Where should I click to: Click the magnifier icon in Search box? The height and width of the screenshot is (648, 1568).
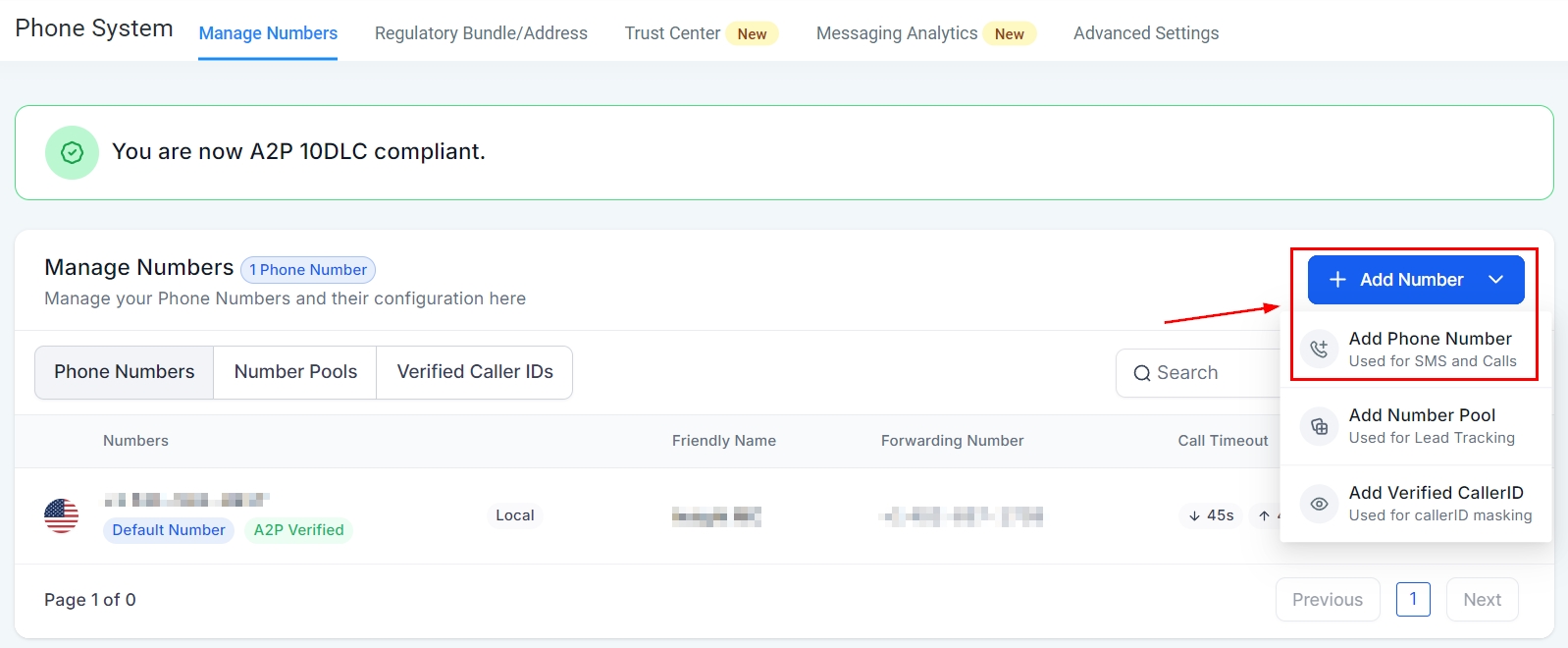click(1141, 373)
